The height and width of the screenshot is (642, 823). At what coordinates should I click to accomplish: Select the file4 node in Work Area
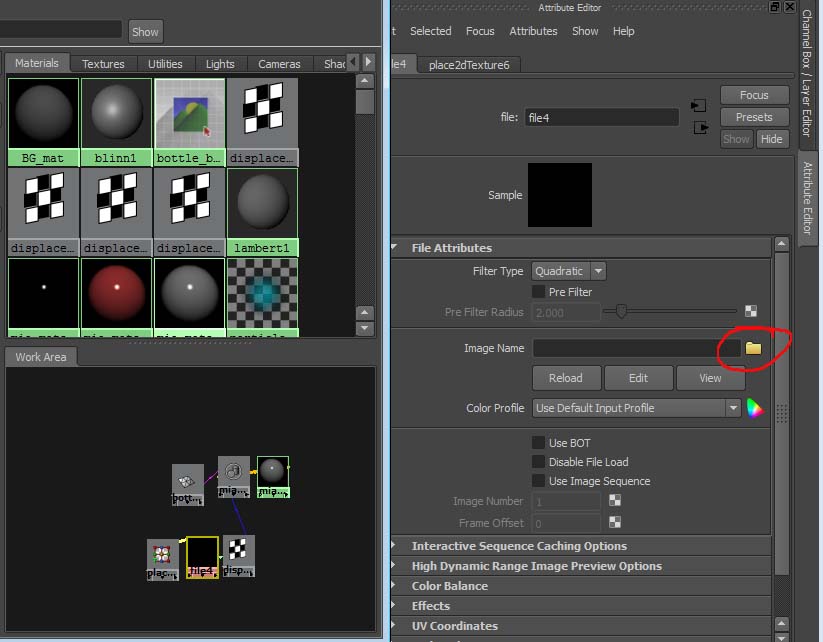tap(203, 557)
